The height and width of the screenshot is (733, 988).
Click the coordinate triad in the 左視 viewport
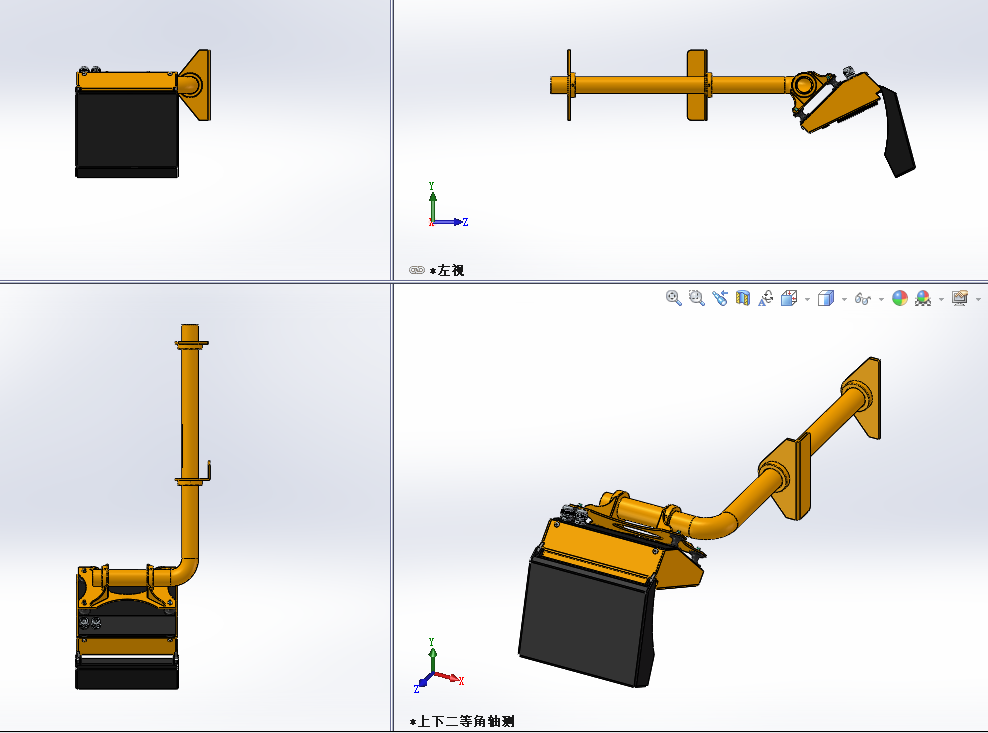(448, 204)
